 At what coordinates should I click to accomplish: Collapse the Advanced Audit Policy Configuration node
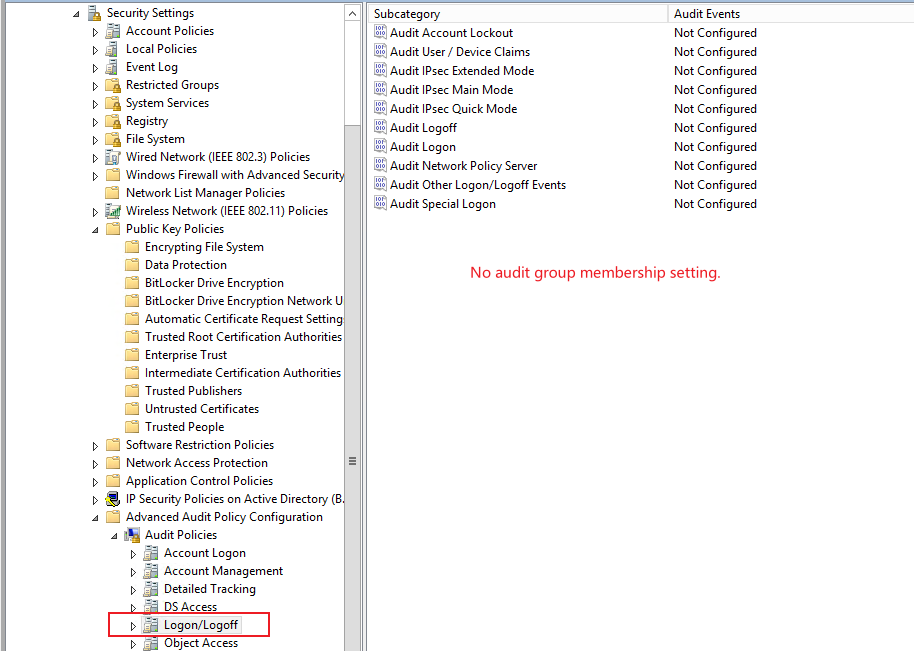pyautogui.click(x=95, y=518)
